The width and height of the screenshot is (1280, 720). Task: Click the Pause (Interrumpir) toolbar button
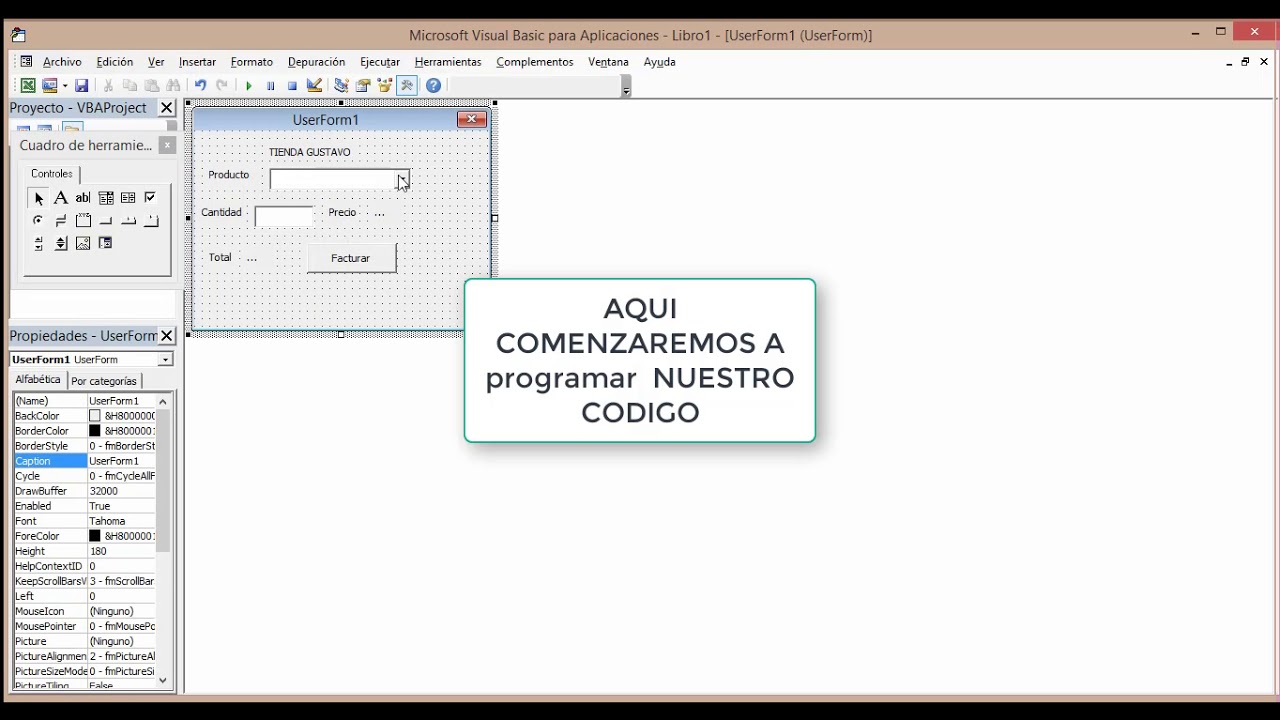pos(270,86)
